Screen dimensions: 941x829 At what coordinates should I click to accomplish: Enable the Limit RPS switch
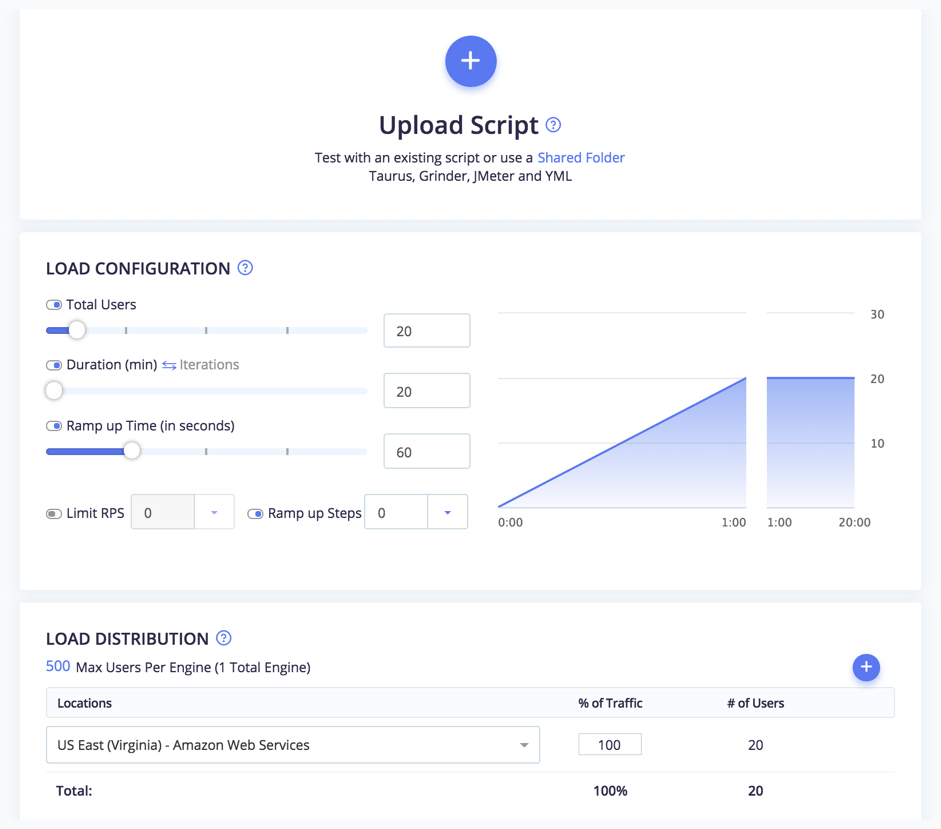click(x=54, y=514)
